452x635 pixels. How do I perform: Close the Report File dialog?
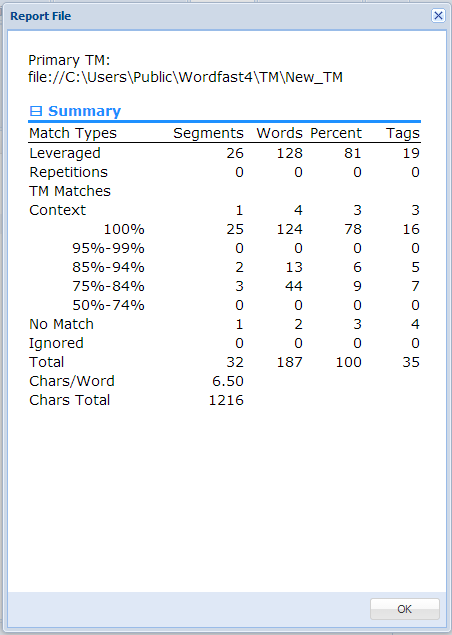(x=438, y=16)
